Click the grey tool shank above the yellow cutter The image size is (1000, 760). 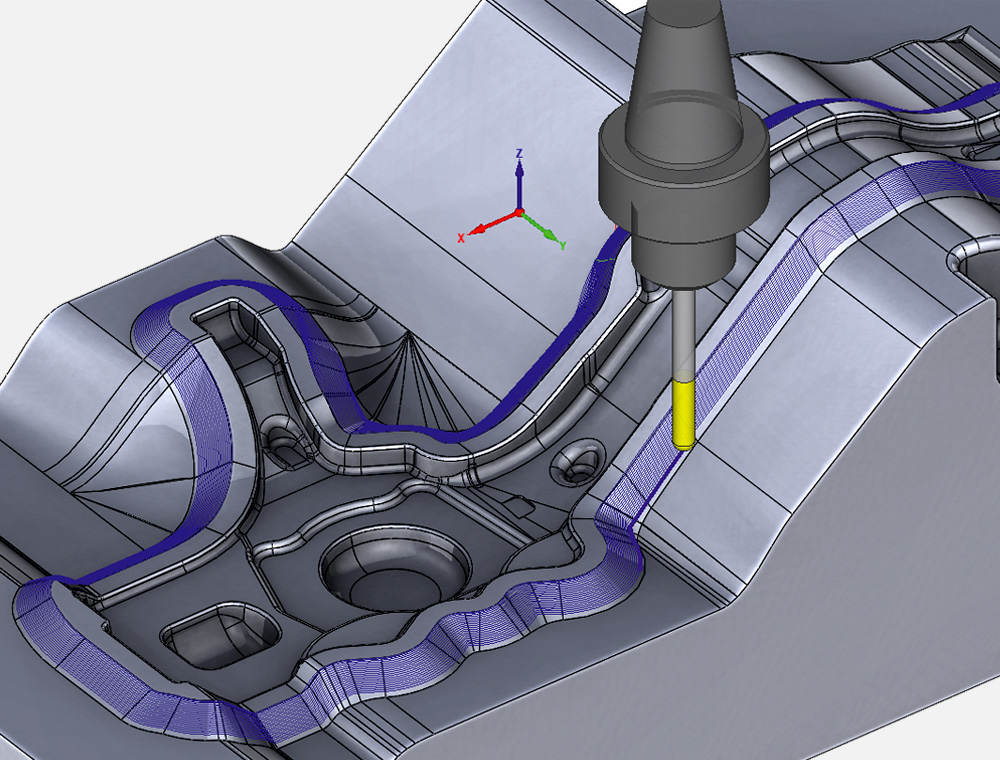(x=684, y=333)
